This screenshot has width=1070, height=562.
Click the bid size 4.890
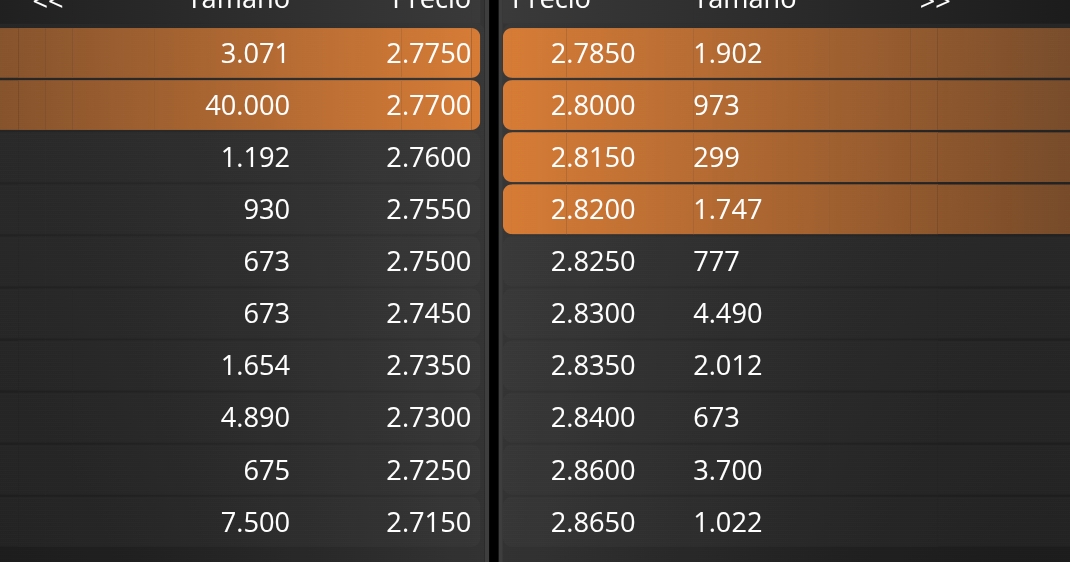(x=255, y=417)
